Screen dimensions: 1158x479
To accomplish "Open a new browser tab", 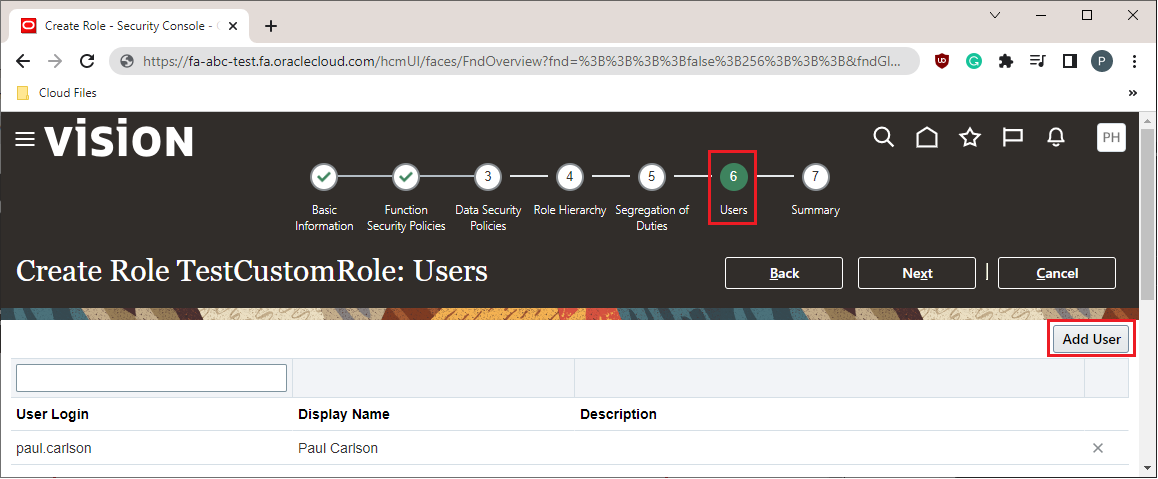I will point(270,26).
